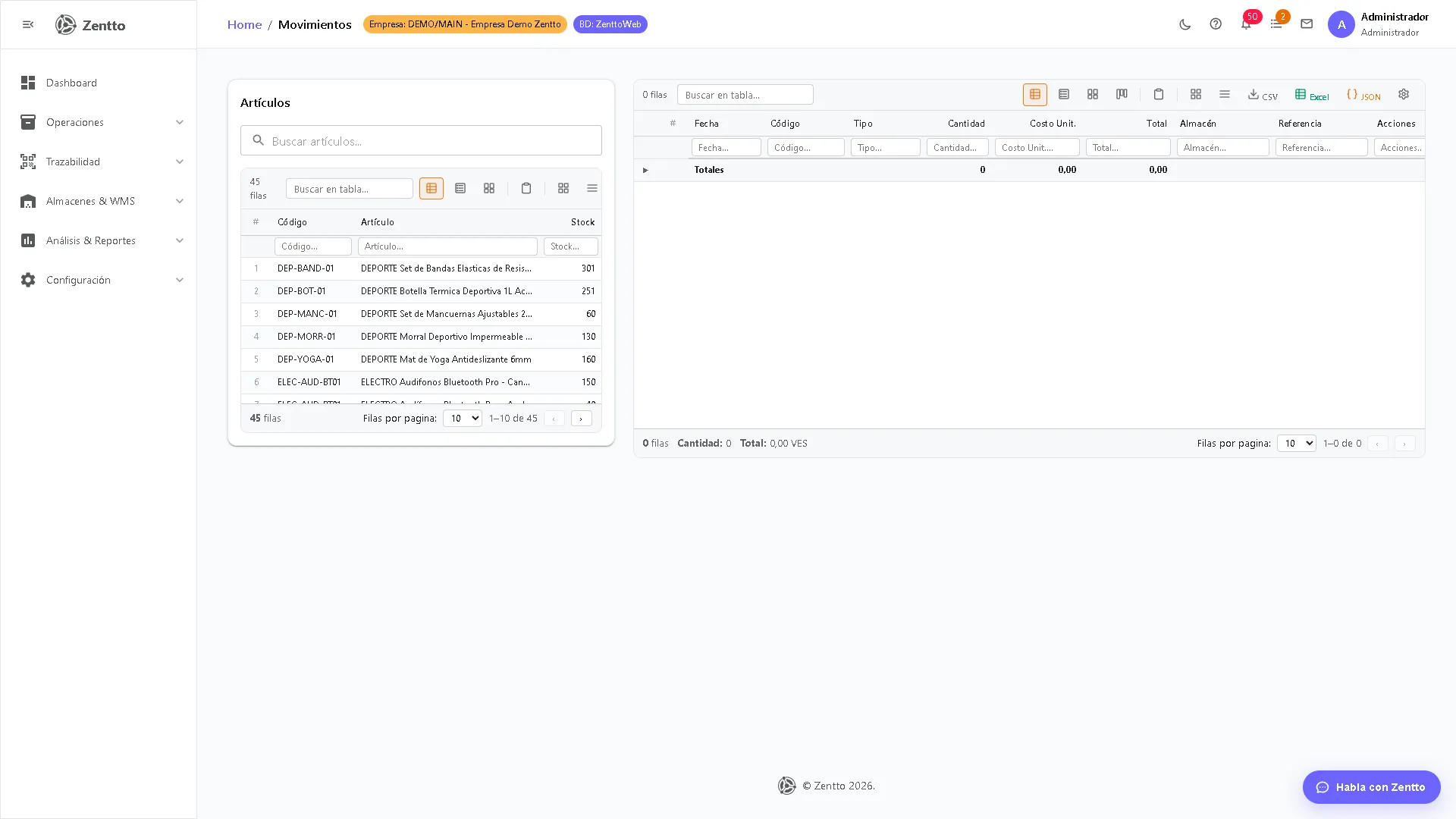Expand the Análisis & Reportes sidebar menu

[x=99, y=240]
